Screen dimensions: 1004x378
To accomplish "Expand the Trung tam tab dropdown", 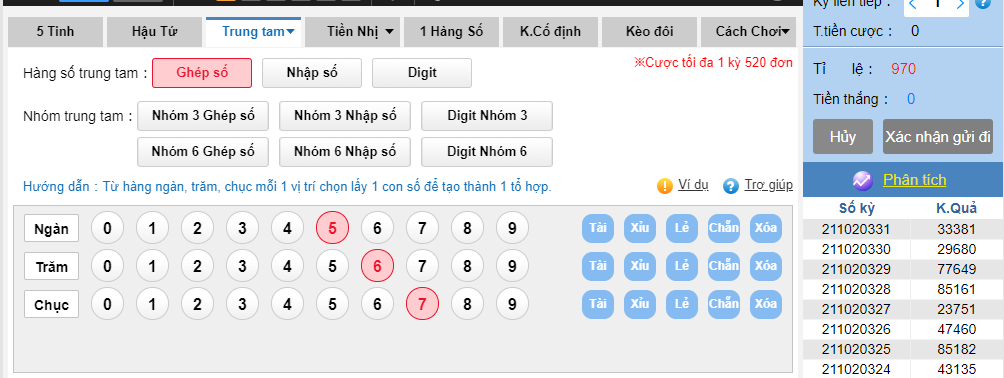I will [x=291, y=31].
